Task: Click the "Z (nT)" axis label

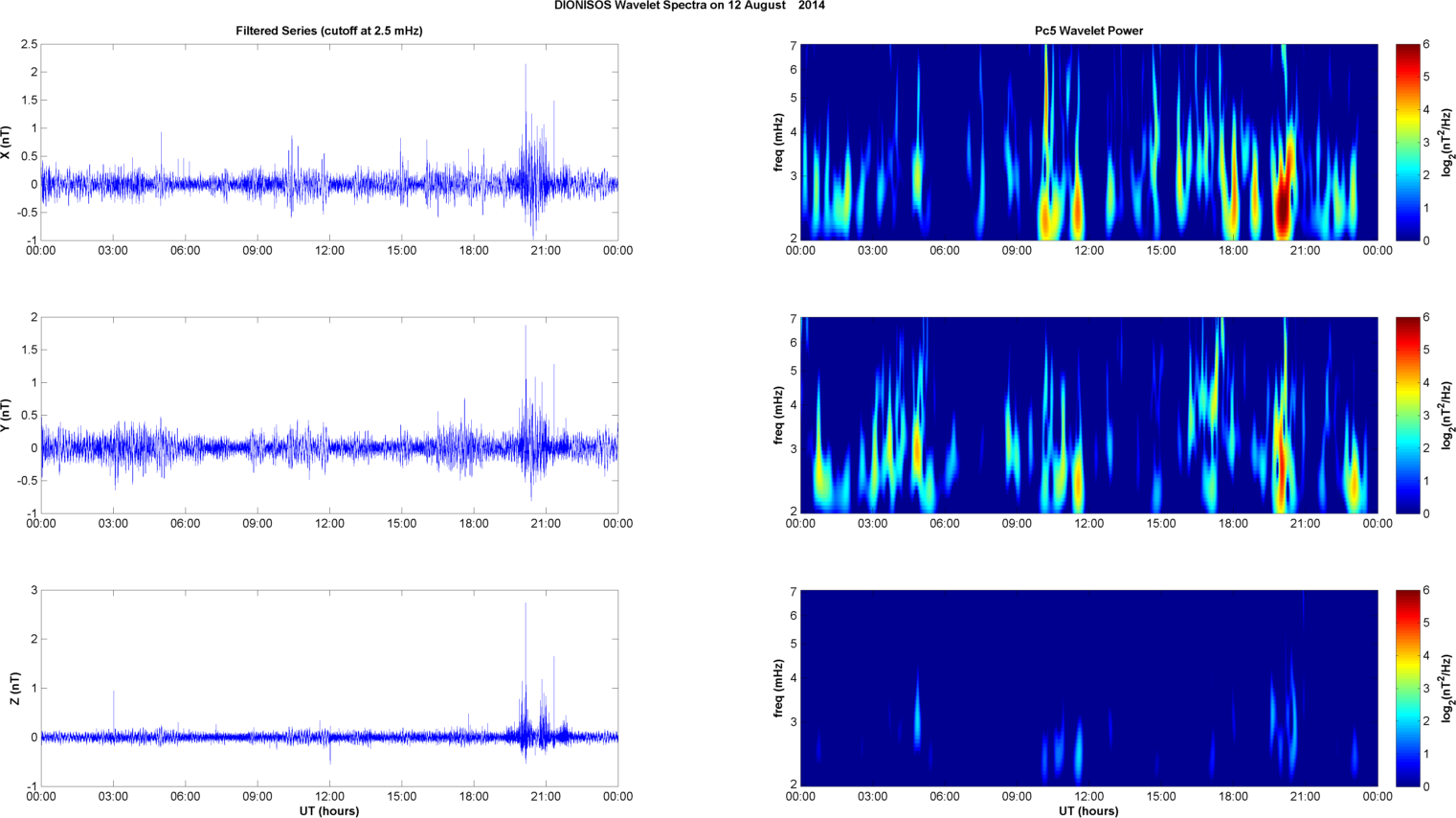Action: tap(14, 689)
